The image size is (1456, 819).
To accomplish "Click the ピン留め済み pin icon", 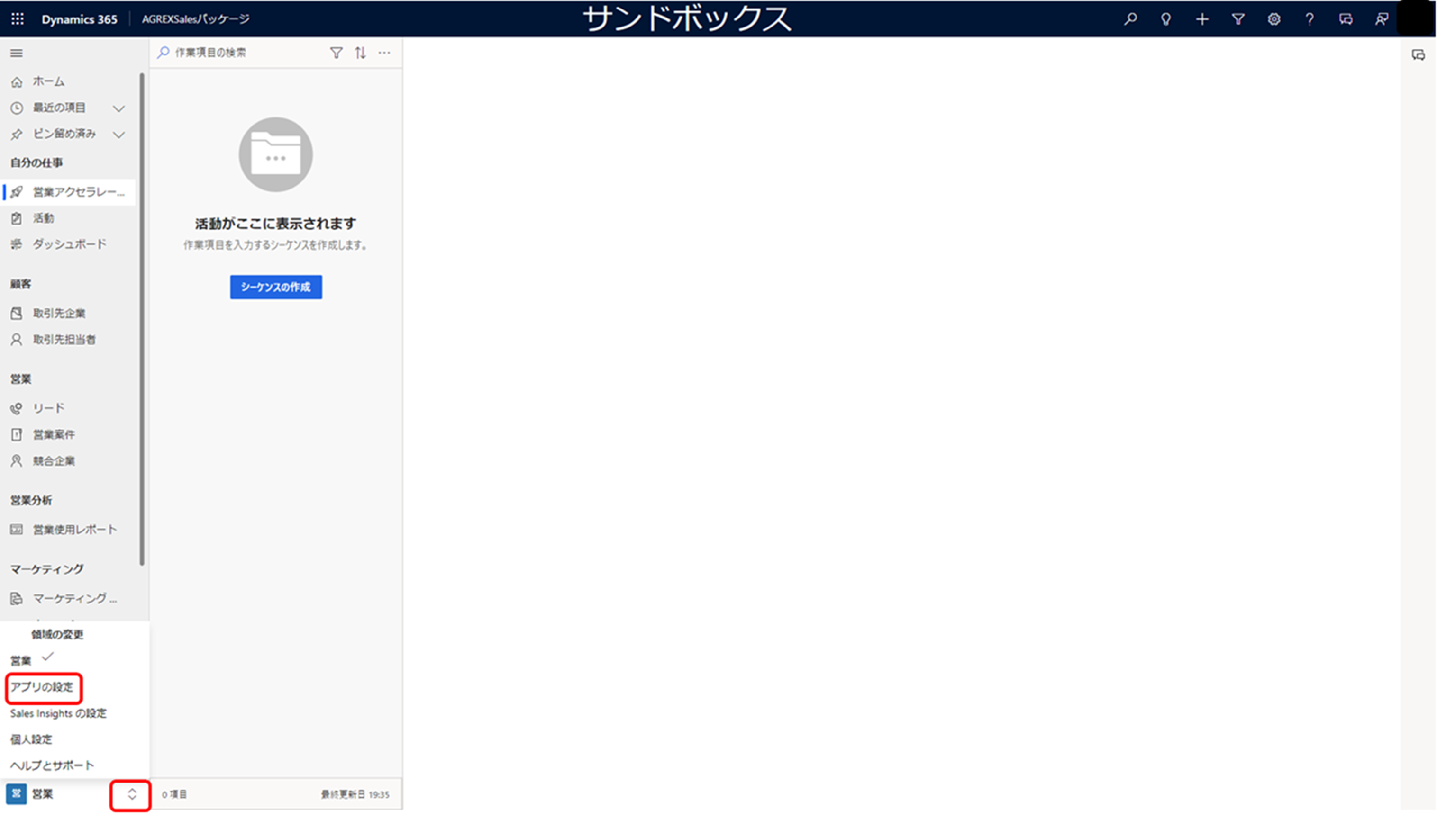I will pos(17,135).
